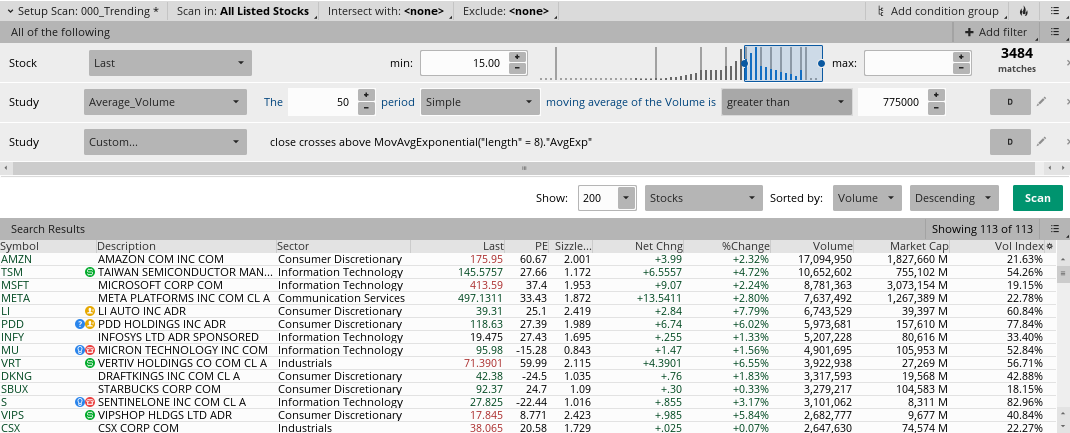
Task: Open the Custom... study dropdown
Action: coord(164,142)
